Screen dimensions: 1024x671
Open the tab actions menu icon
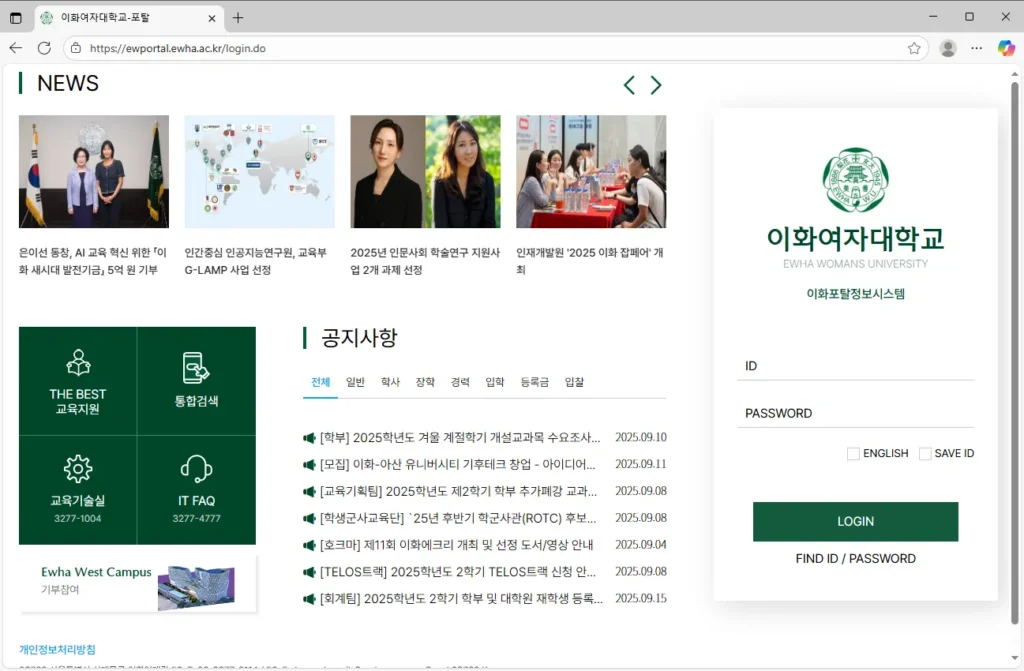(x=16, y=18)
